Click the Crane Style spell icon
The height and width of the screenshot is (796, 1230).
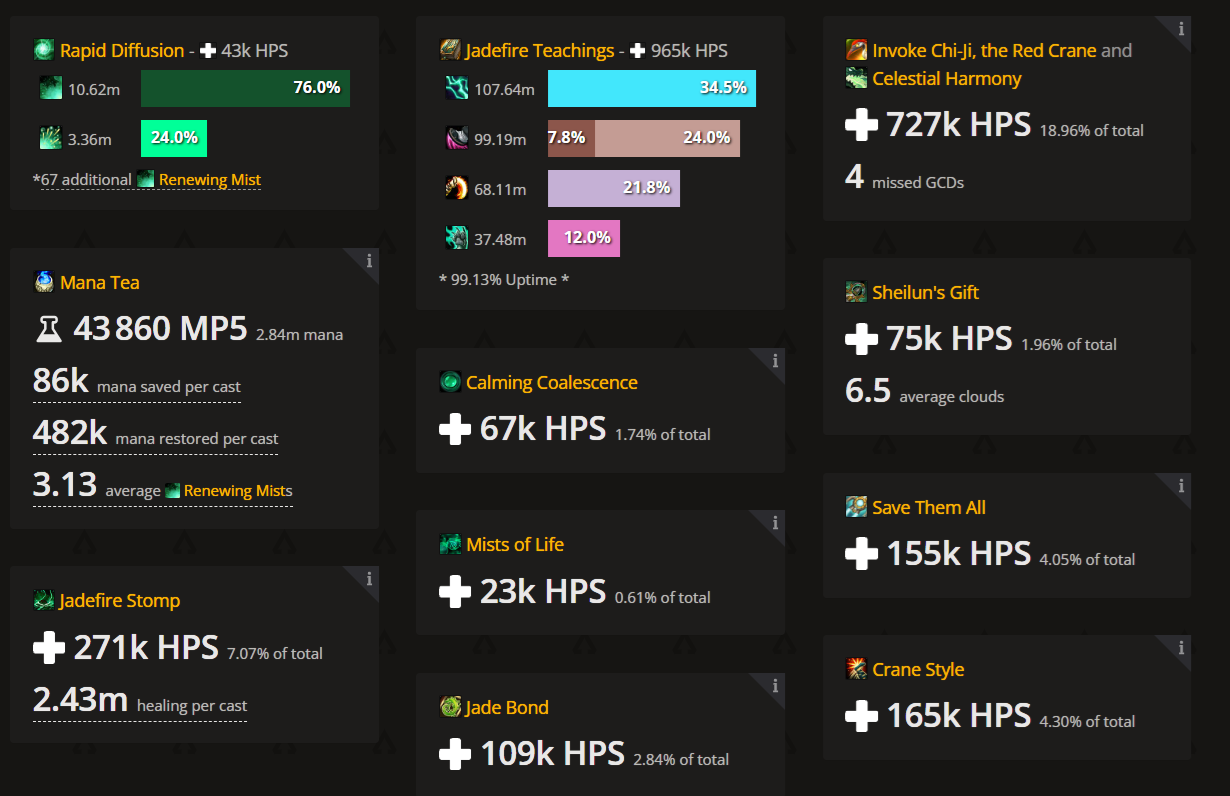pyautogui.click(x=856, y=669)
